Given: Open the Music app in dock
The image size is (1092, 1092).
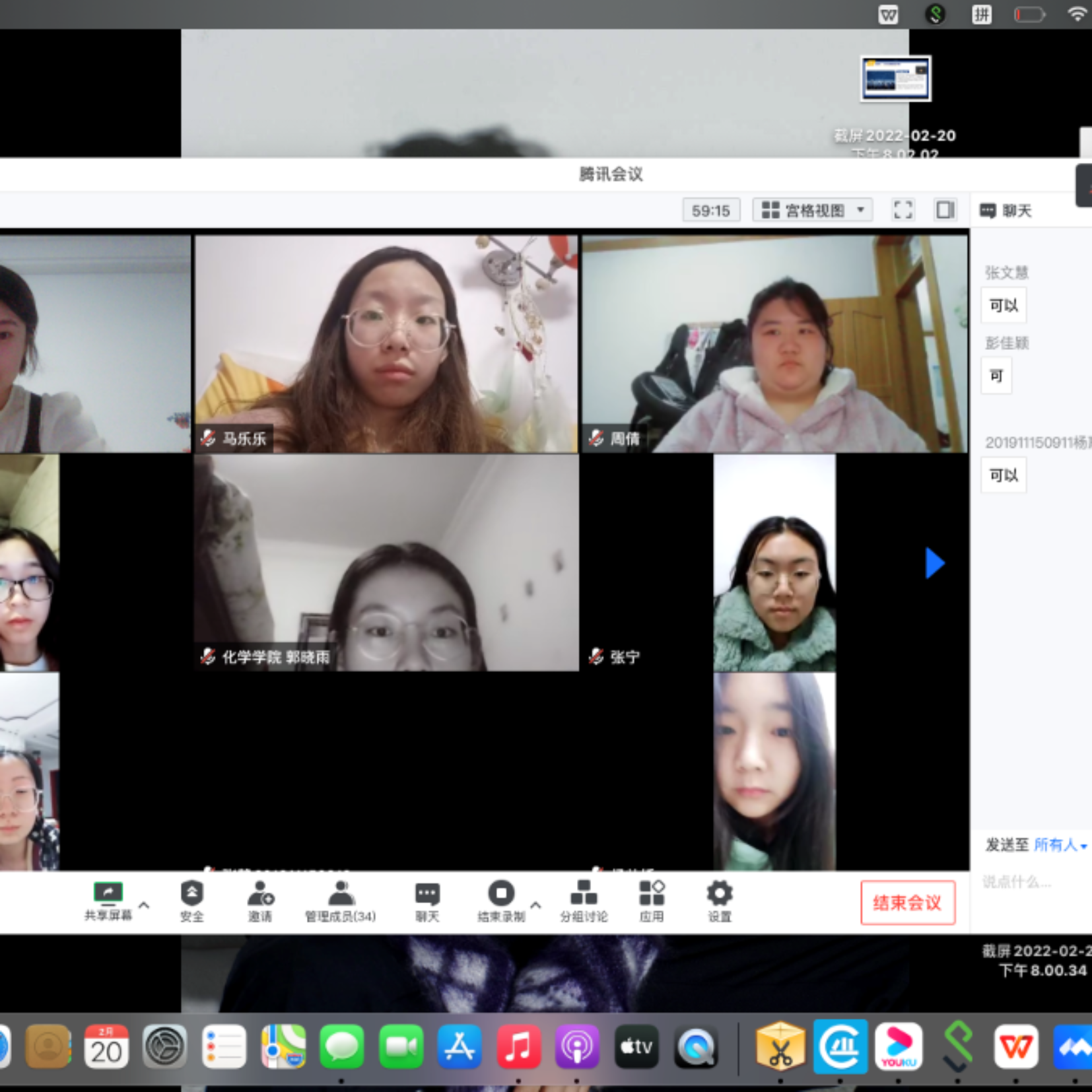Looking at the screenshot, I should [x=518, y=1047].
